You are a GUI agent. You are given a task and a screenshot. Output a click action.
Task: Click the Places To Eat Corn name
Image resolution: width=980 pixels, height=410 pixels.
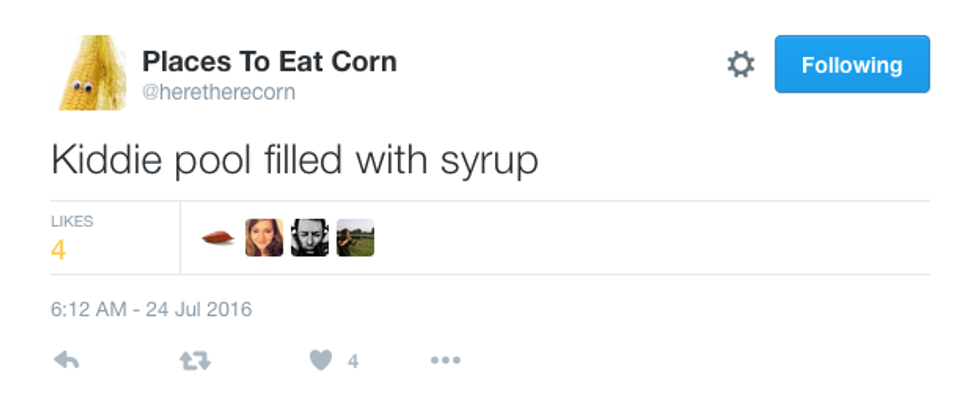tap(269, 61)
